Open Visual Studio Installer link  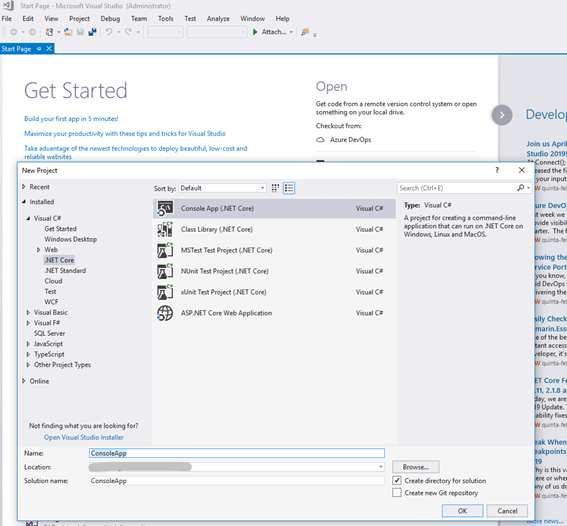pyautogui.click(x=84, y=437)
